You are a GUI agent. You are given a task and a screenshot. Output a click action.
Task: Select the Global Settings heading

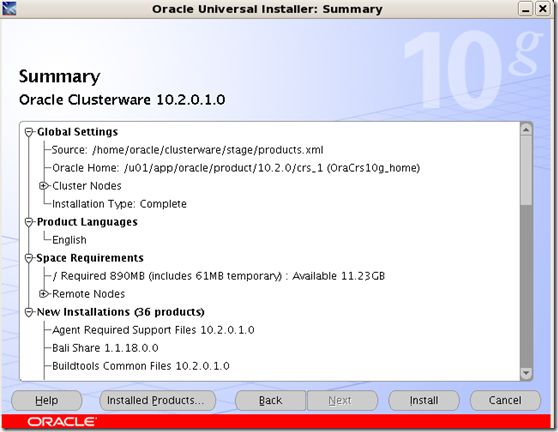coord(77,132)
